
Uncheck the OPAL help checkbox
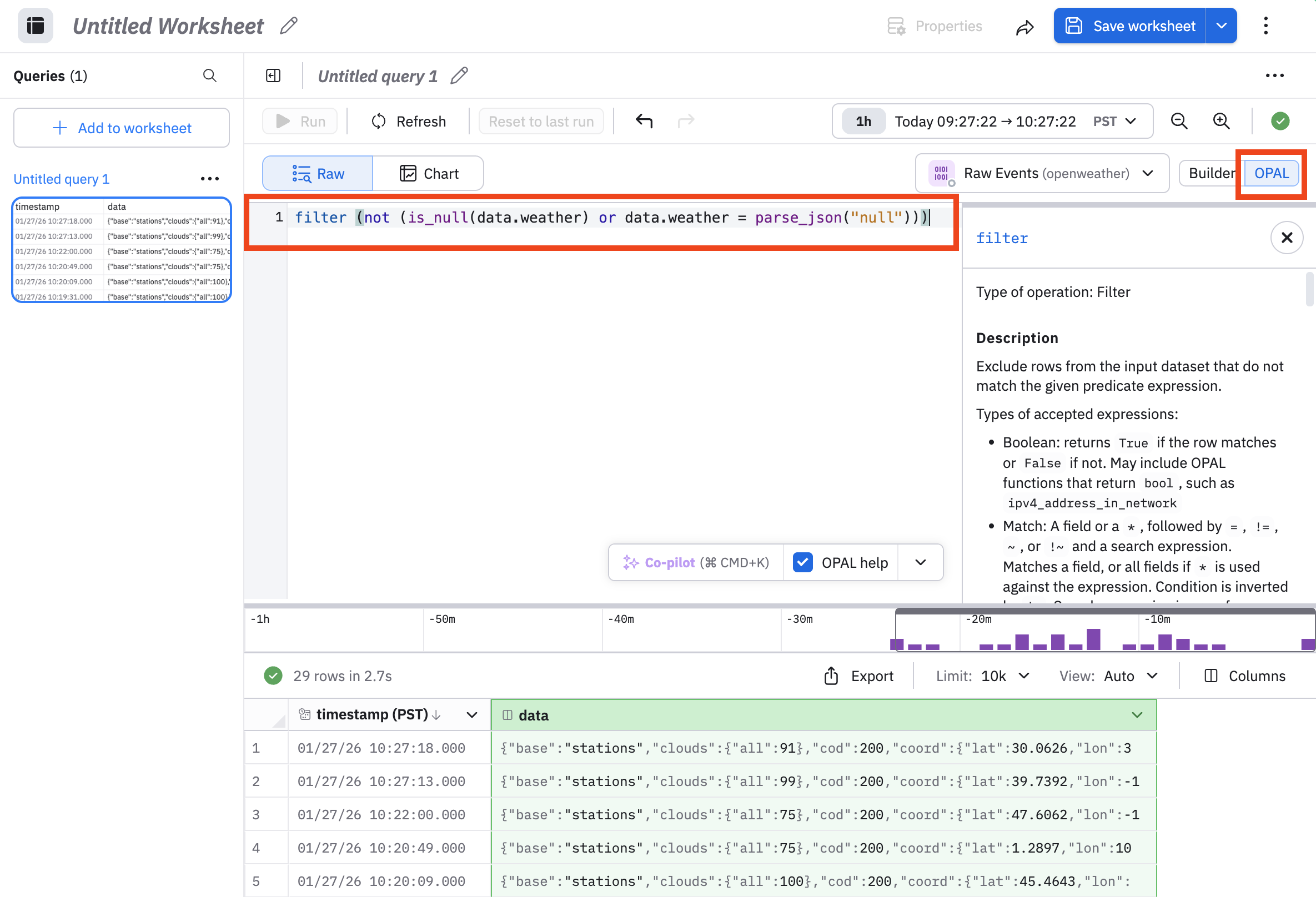[802, 562]
